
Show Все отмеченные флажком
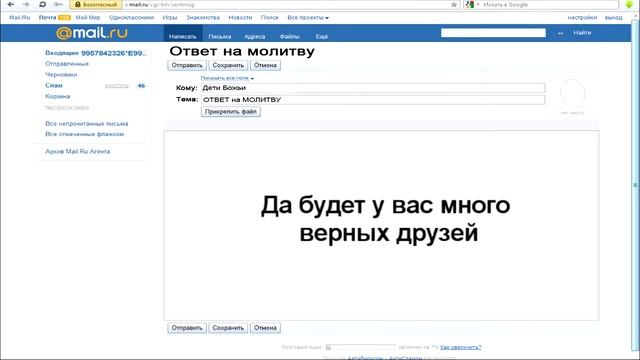tap(84, 134)
